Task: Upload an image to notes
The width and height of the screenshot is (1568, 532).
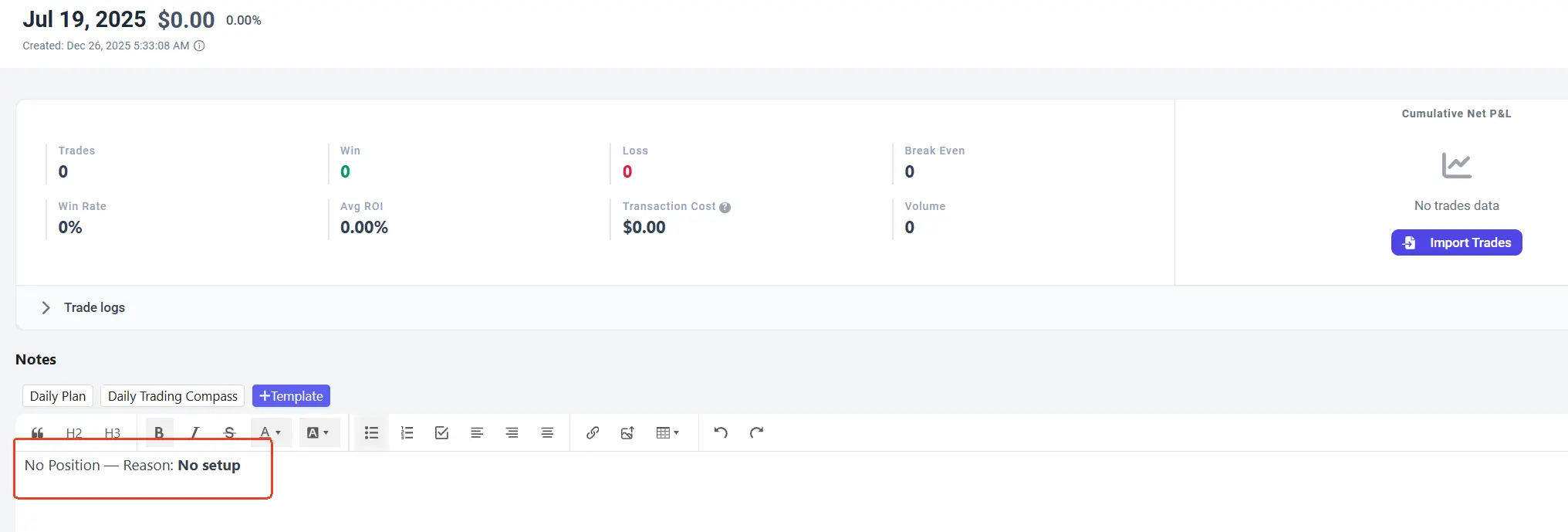Action: [x=627, y=433]
